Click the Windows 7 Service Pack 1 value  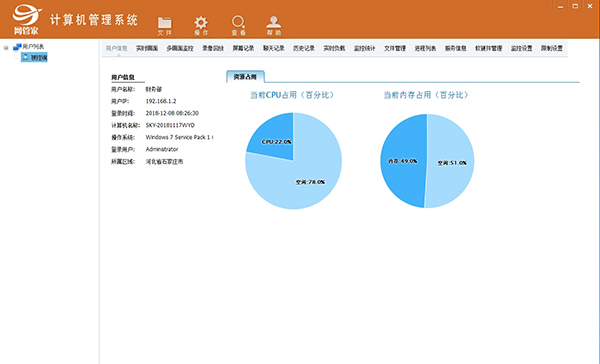pyautogui.click(x=179, y=137)
